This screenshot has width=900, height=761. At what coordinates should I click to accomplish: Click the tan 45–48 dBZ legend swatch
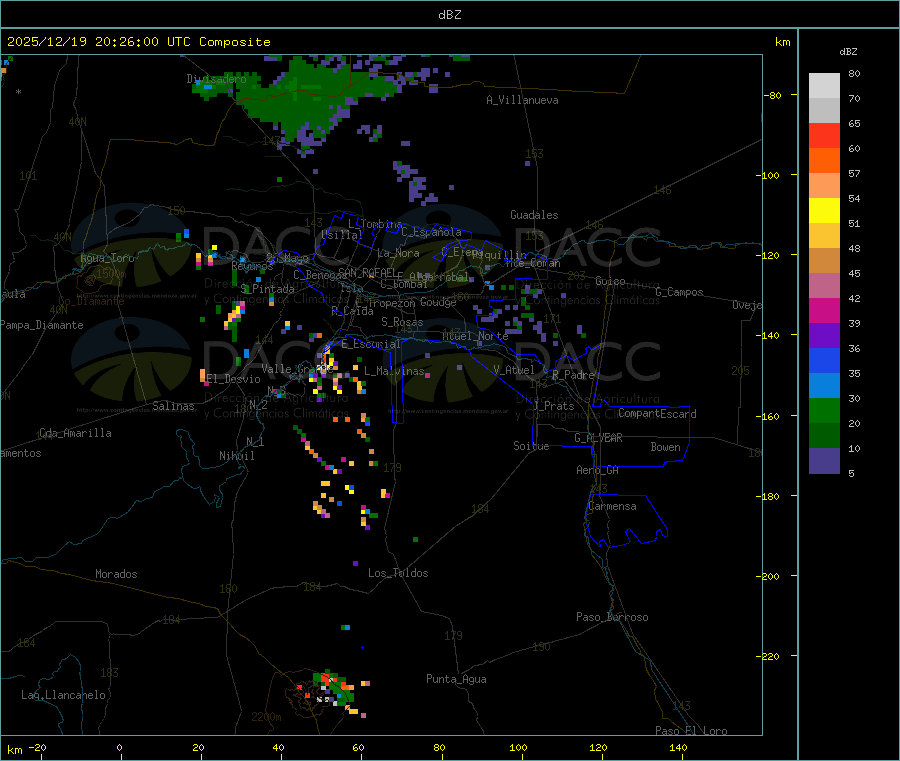pos(824,261)
